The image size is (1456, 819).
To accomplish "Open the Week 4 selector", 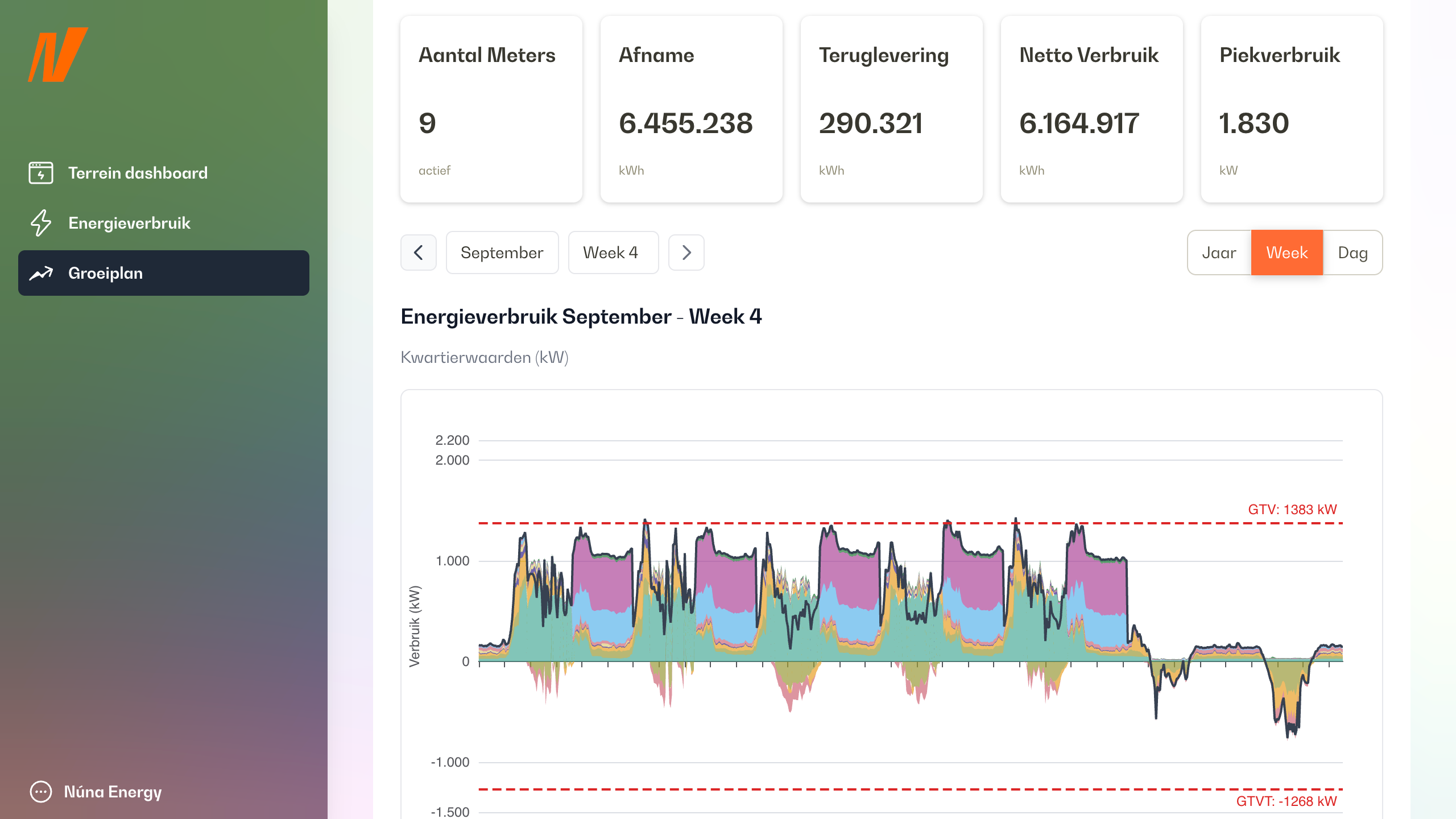I will (613, 252).
